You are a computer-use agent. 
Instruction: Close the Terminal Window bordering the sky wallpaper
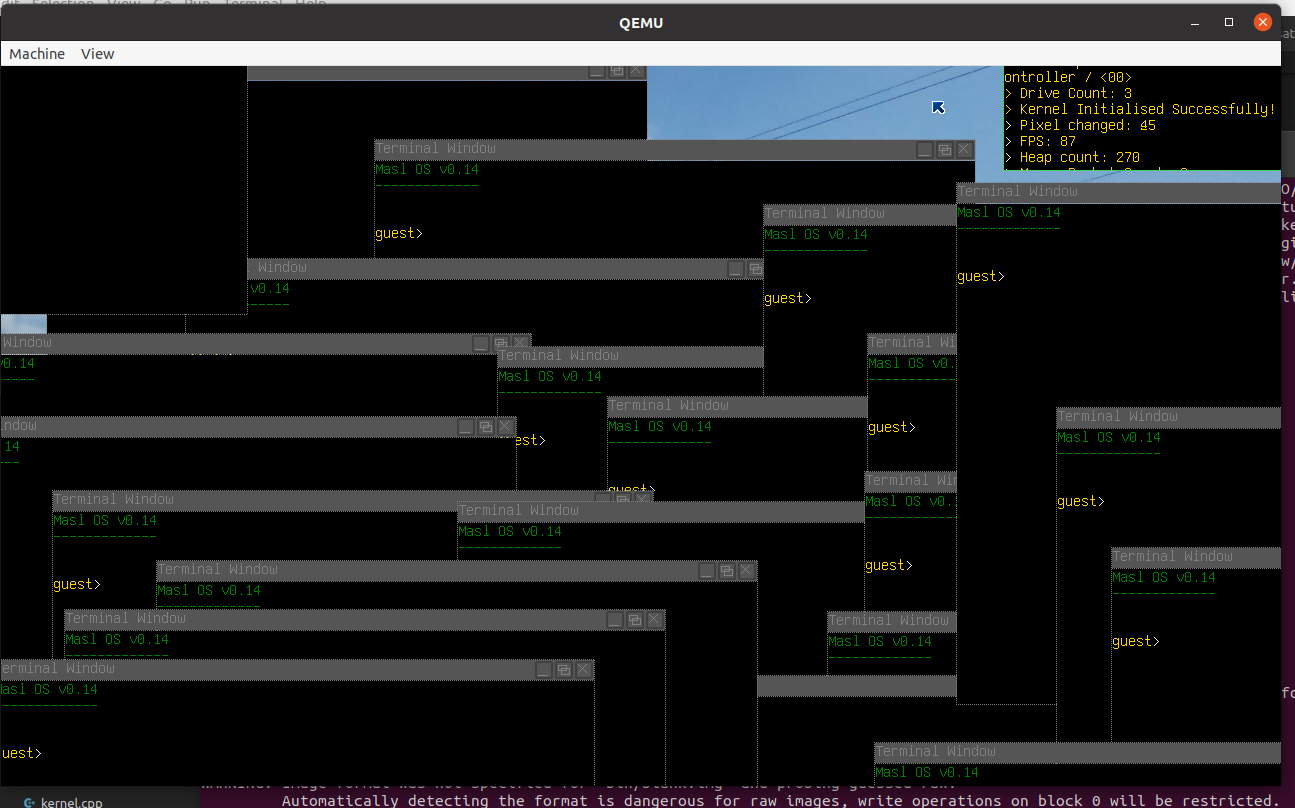click(x=964, y=150)
